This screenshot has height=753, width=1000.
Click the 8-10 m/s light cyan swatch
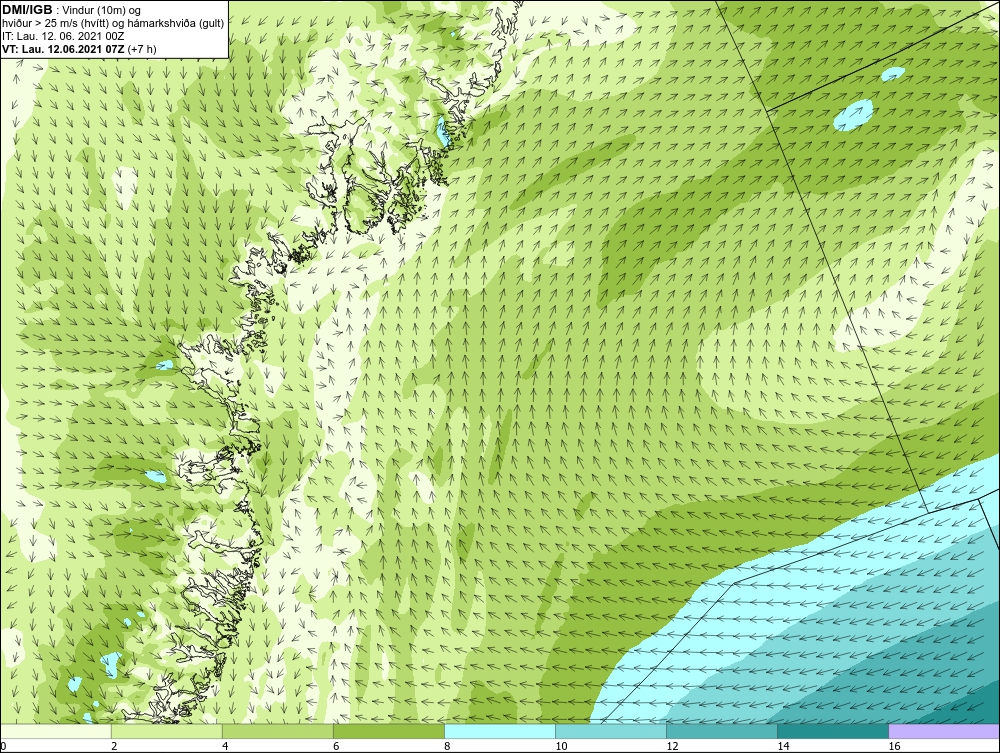[x=499, y=731]
